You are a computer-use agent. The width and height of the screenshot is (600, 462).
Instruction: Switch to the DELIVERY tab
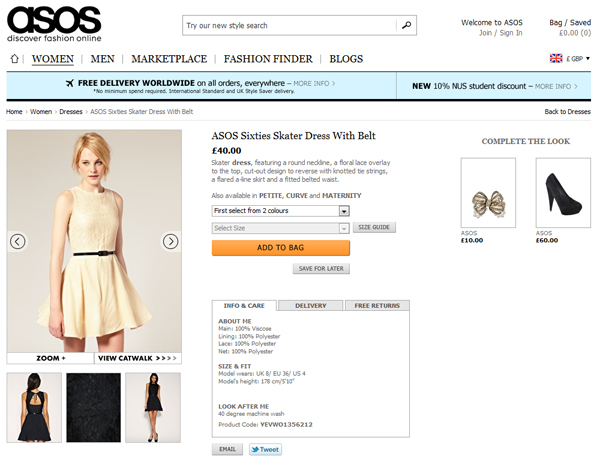pyautogui.click(x=310, y=305)
